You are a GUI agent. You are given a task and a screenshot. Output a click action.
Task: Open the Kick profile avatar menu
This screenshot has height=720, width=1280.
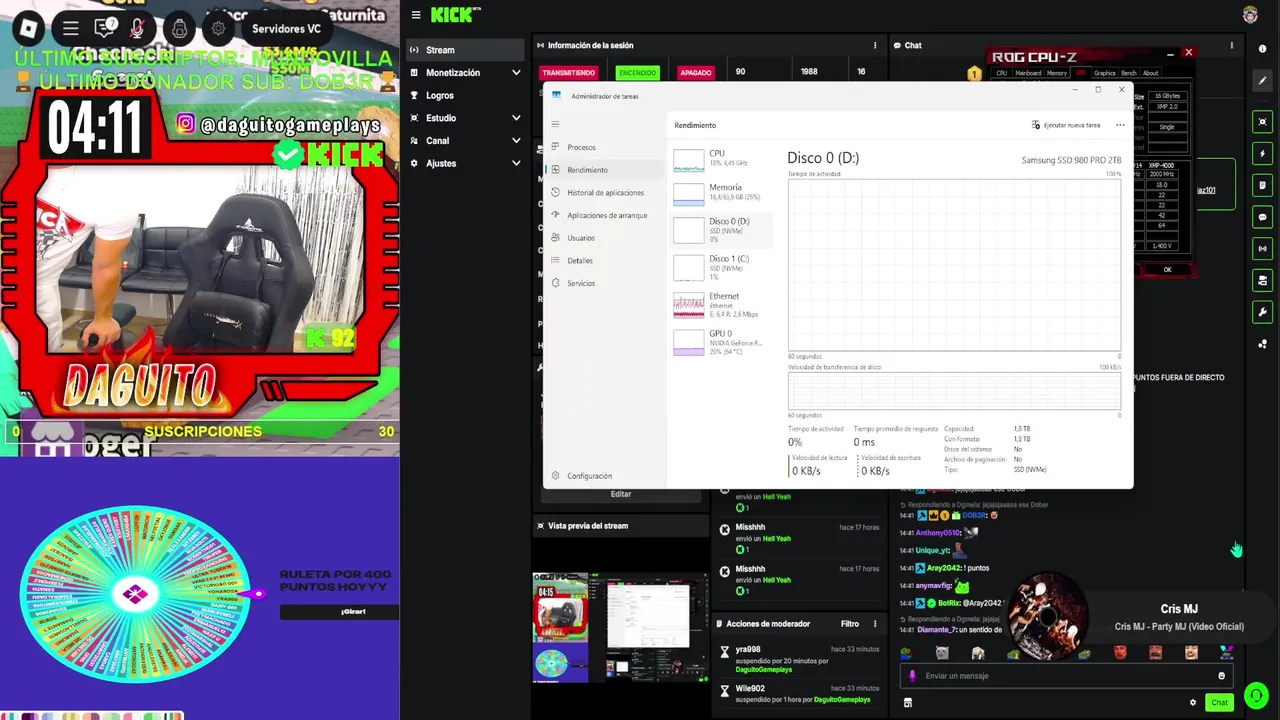pyautogui.click(x=1250, y=14)
